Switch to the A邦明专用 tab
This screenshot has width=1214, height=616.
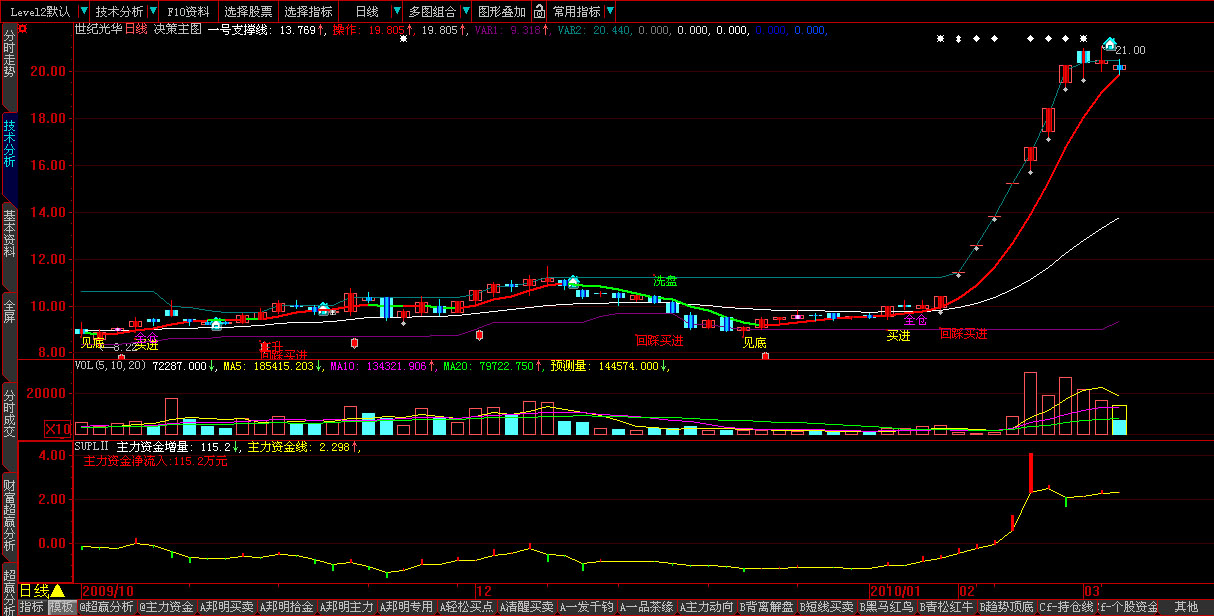tap(406, 607)
